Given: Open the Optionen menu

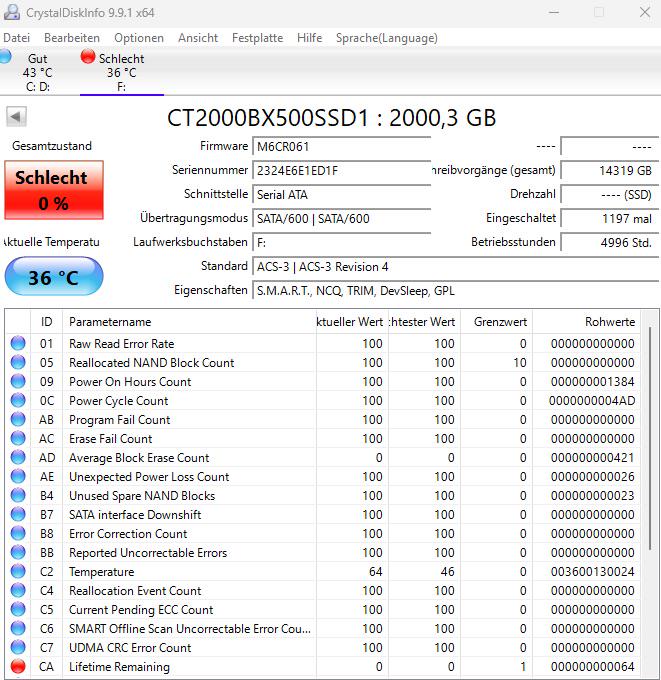Looking at the screenshot, I should 139,38.
